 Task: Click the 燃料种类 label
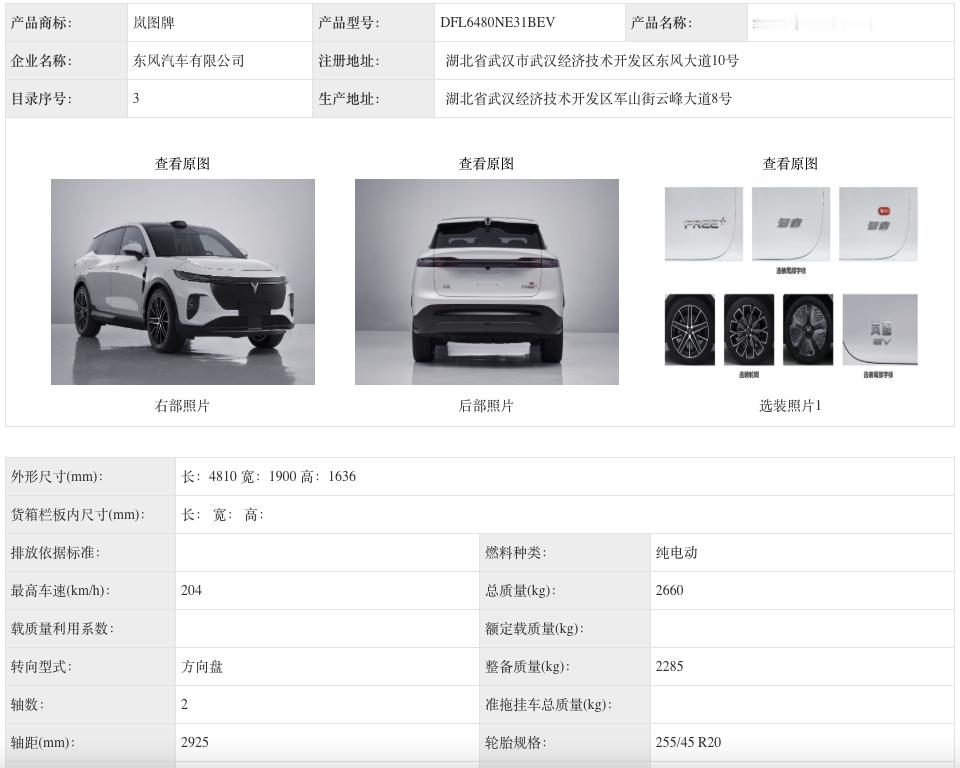pos(516,552)
